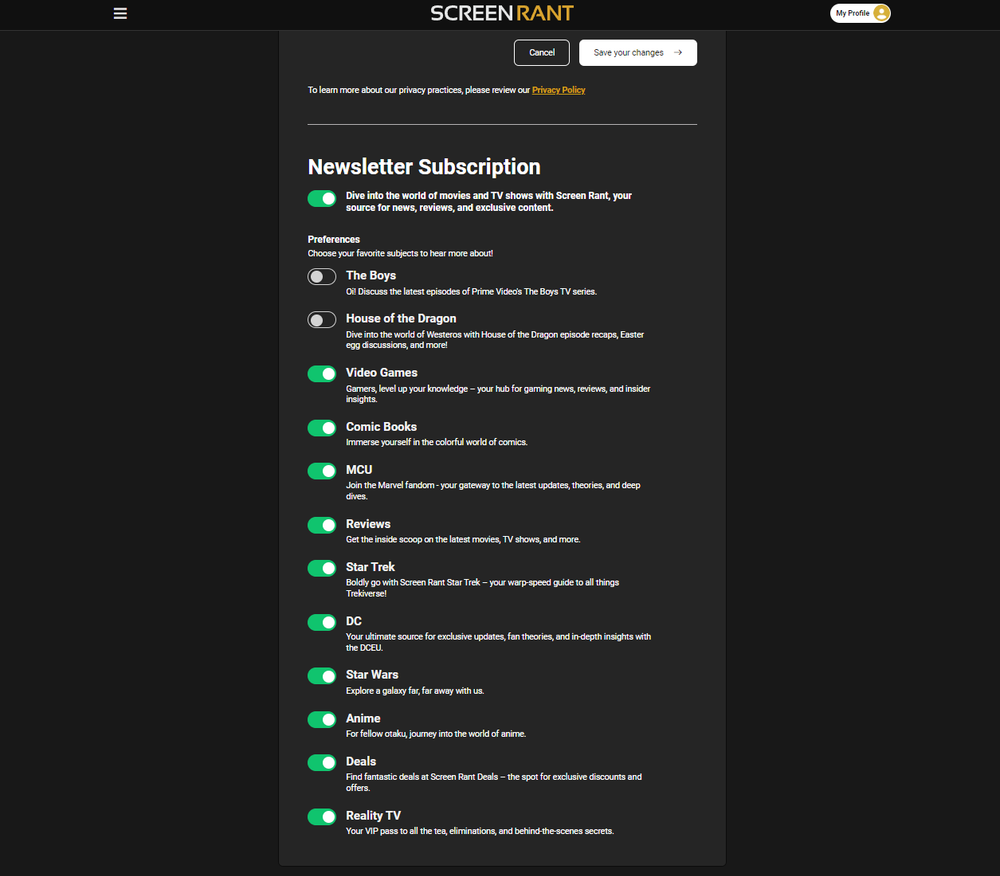This screenshot has height=876, width=1000.
Task: Click the Video Games title text
Action: coord(381,373)
